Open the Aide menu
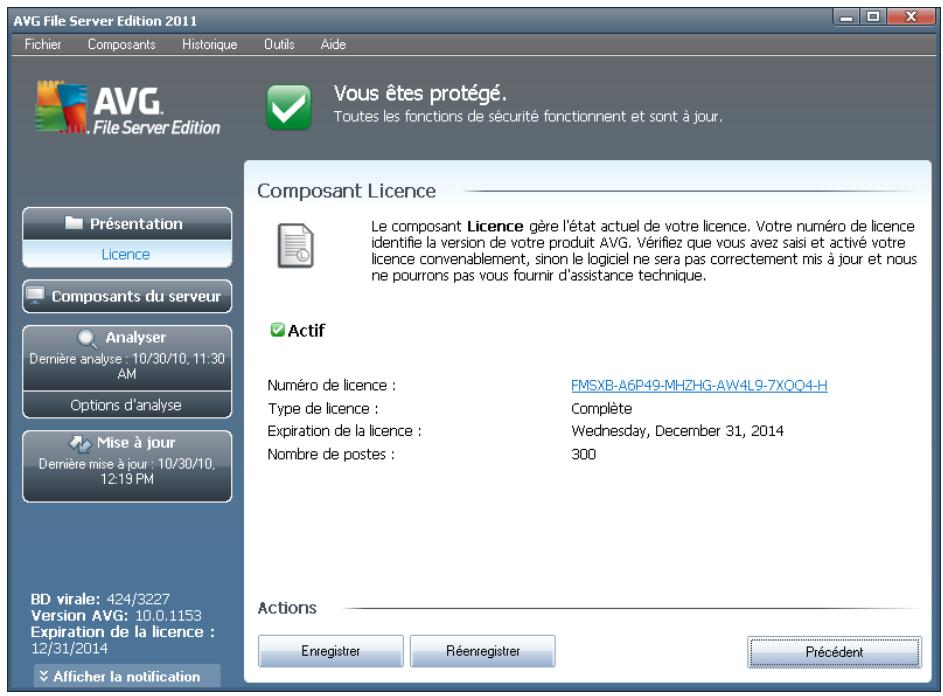 pyautogui.click(x=333, y=44)
